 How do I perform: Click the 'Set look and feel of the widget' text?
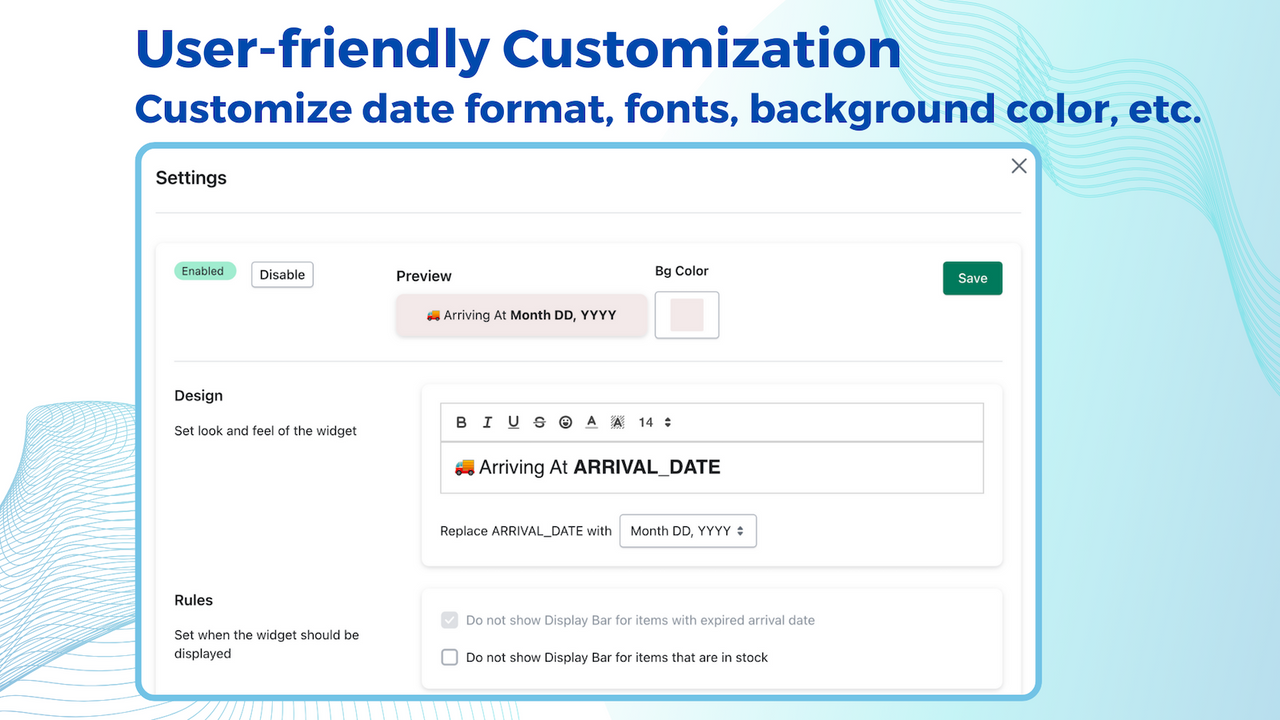(265, 431)
